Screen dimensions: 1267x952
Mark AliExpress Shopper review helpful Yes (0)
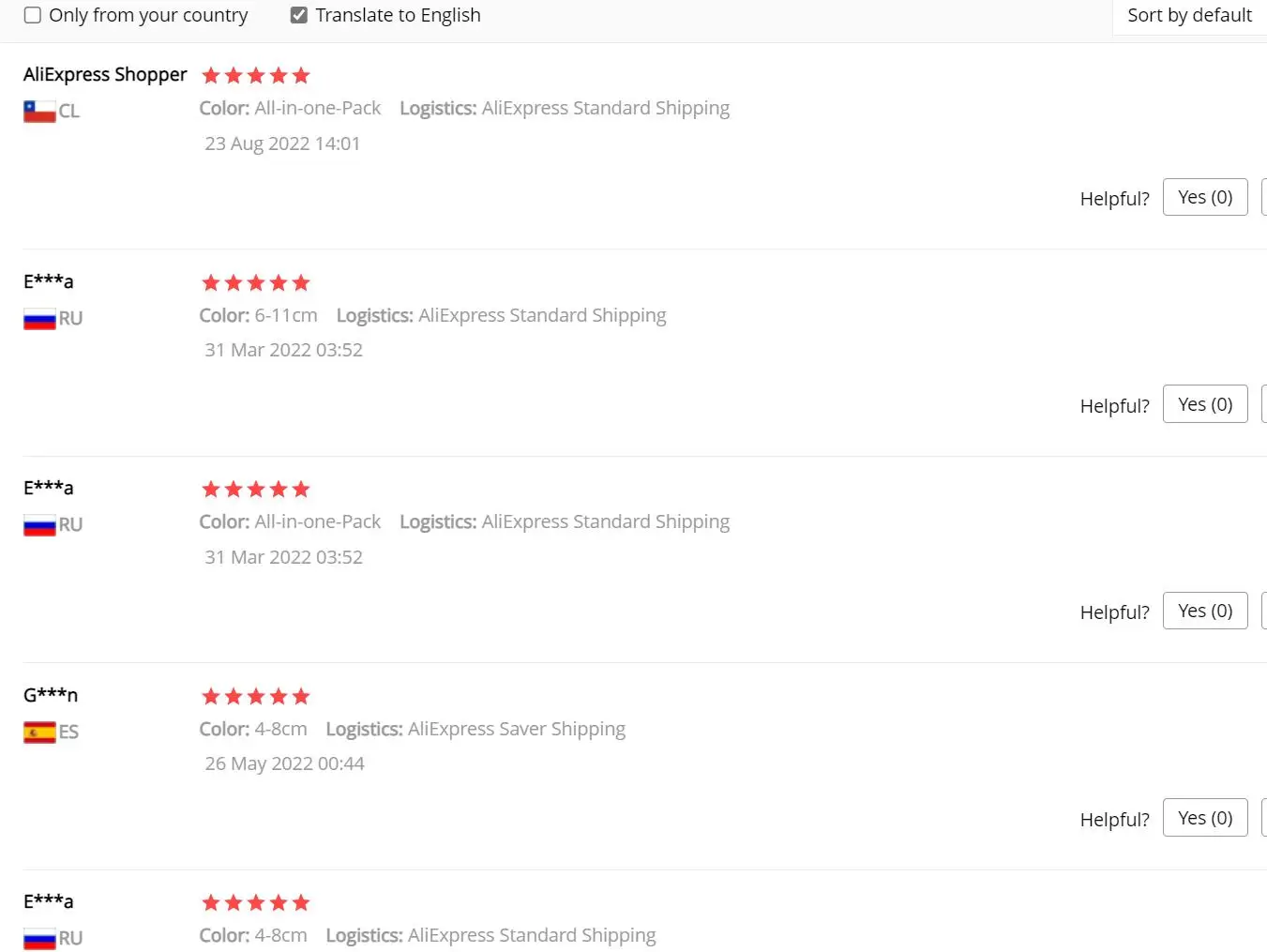(x=1205, y=197)
